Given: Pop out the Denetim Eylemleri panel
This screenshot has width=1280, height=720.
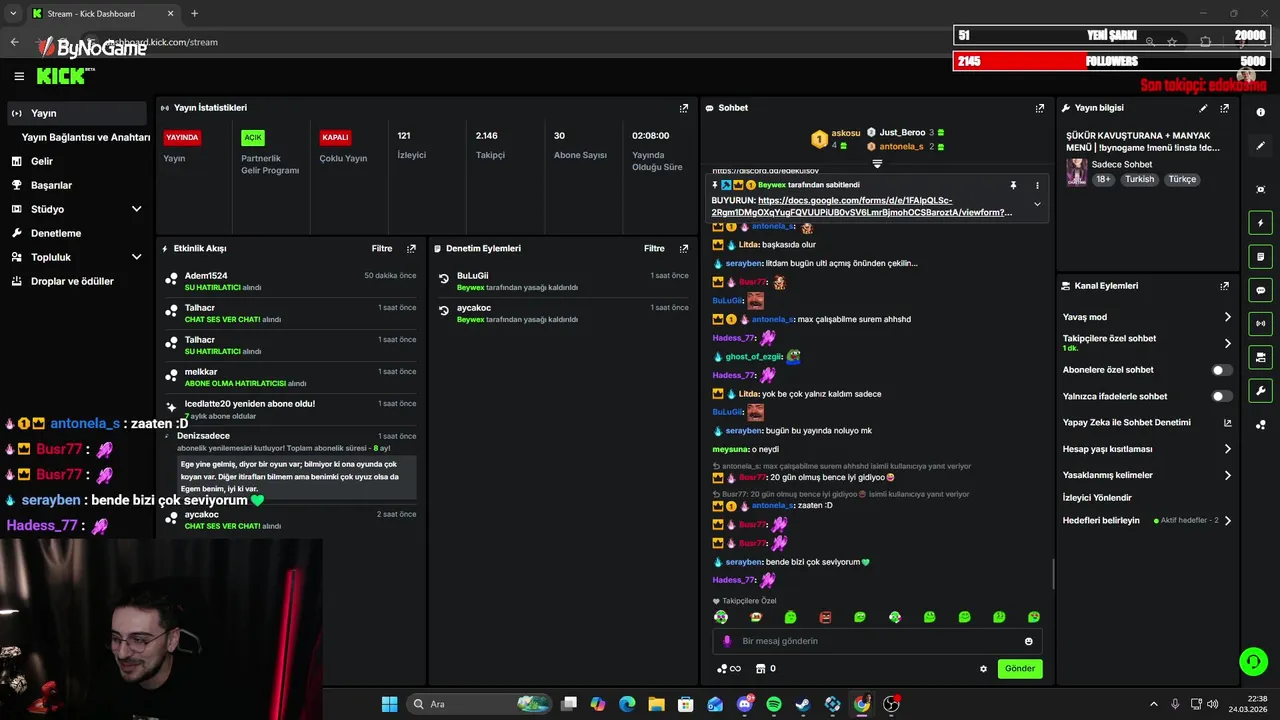Looking at the screenshot, I should pyautogui.click(x=684, y=248).
